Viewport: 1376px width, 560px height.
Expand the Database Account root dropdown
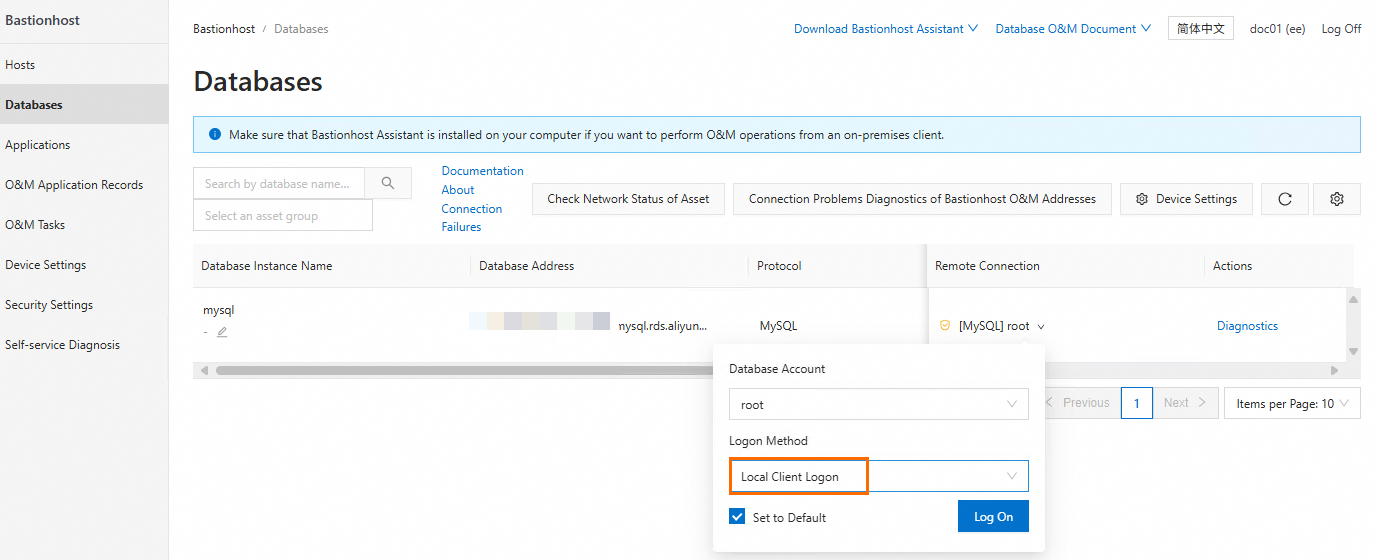pyautogui.click(x=878, y=405)
